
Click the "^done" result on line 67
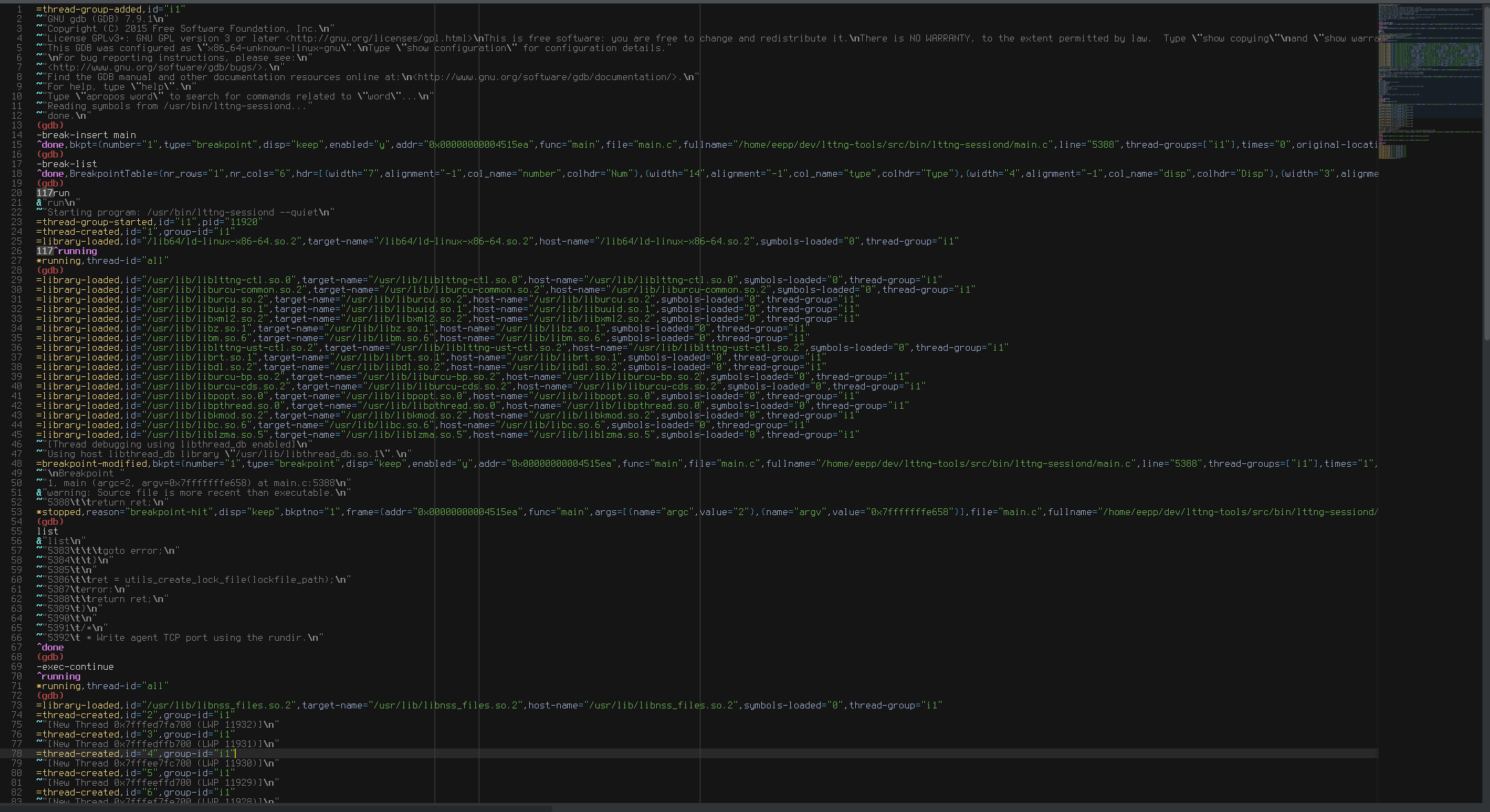pos(50,648)
